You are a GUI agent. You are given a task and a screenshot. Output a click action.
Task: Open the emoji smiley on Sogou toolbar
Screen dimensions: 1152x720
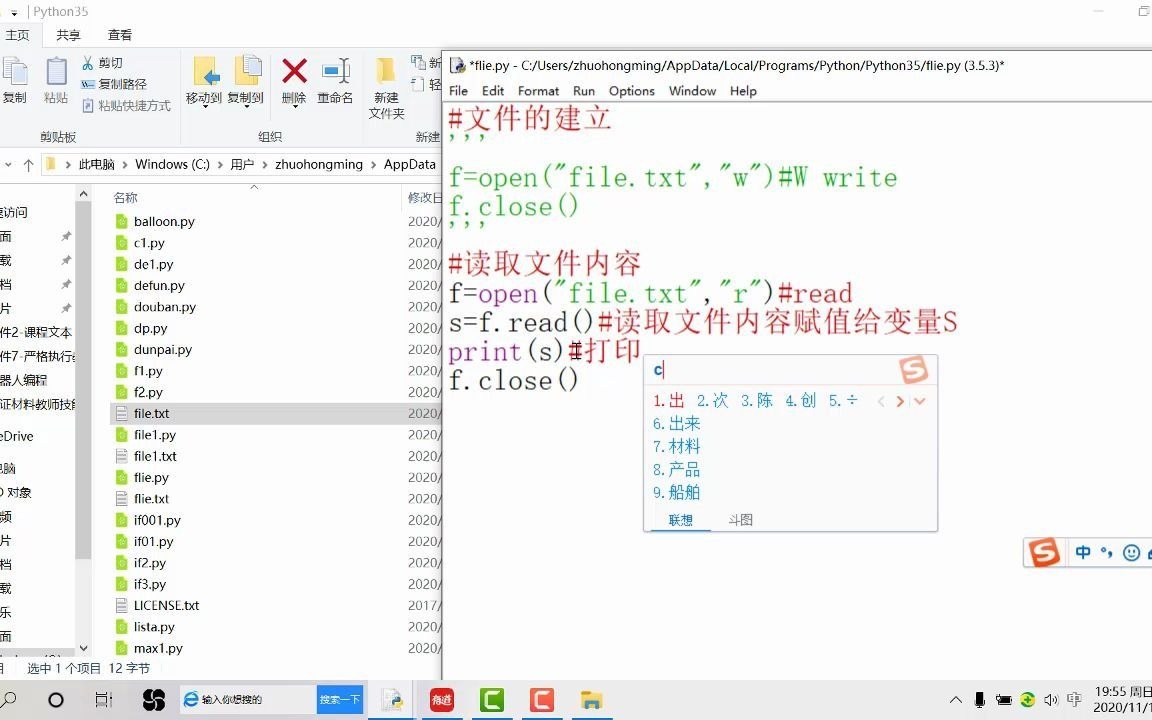tap(1131, 552)
